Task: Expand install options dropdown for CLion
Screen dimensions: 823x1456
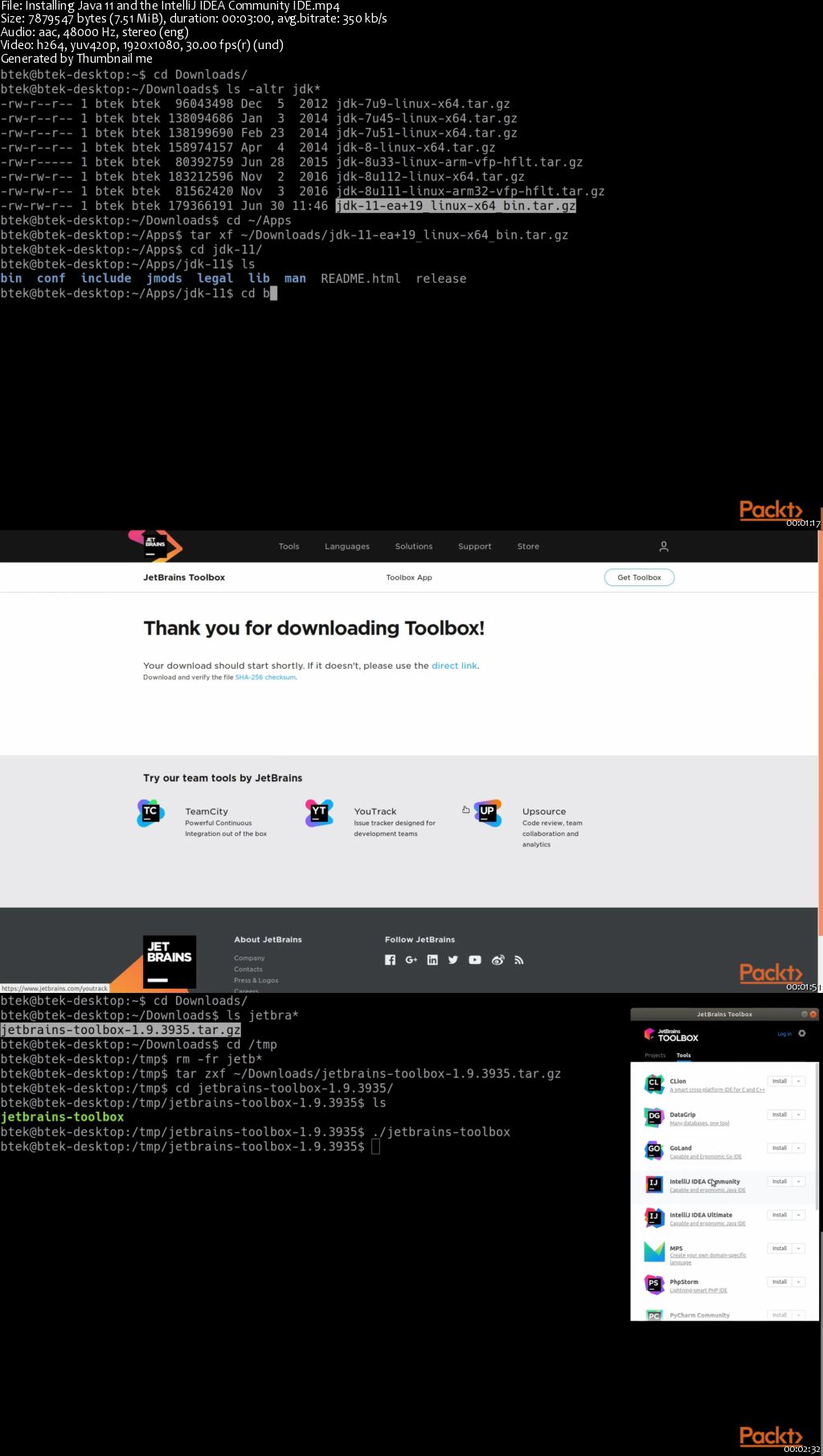Action: tap(798, 1081)
